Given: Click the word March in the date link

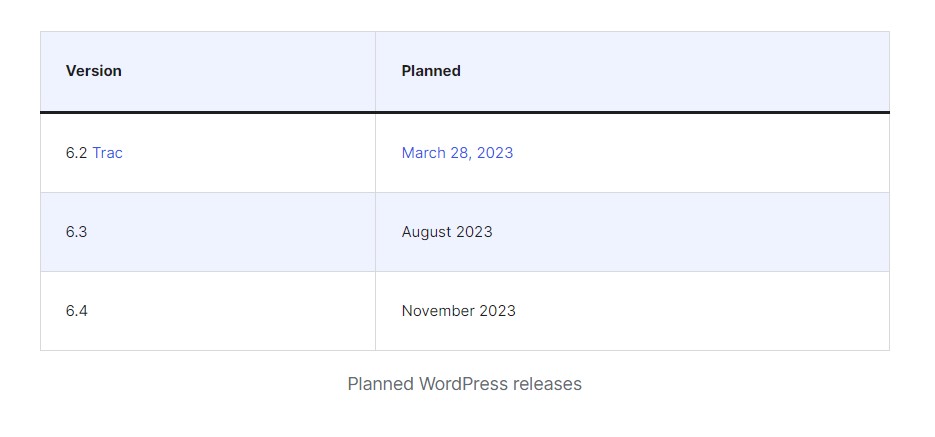Looking at the screenshot, I should coord(423,153).
